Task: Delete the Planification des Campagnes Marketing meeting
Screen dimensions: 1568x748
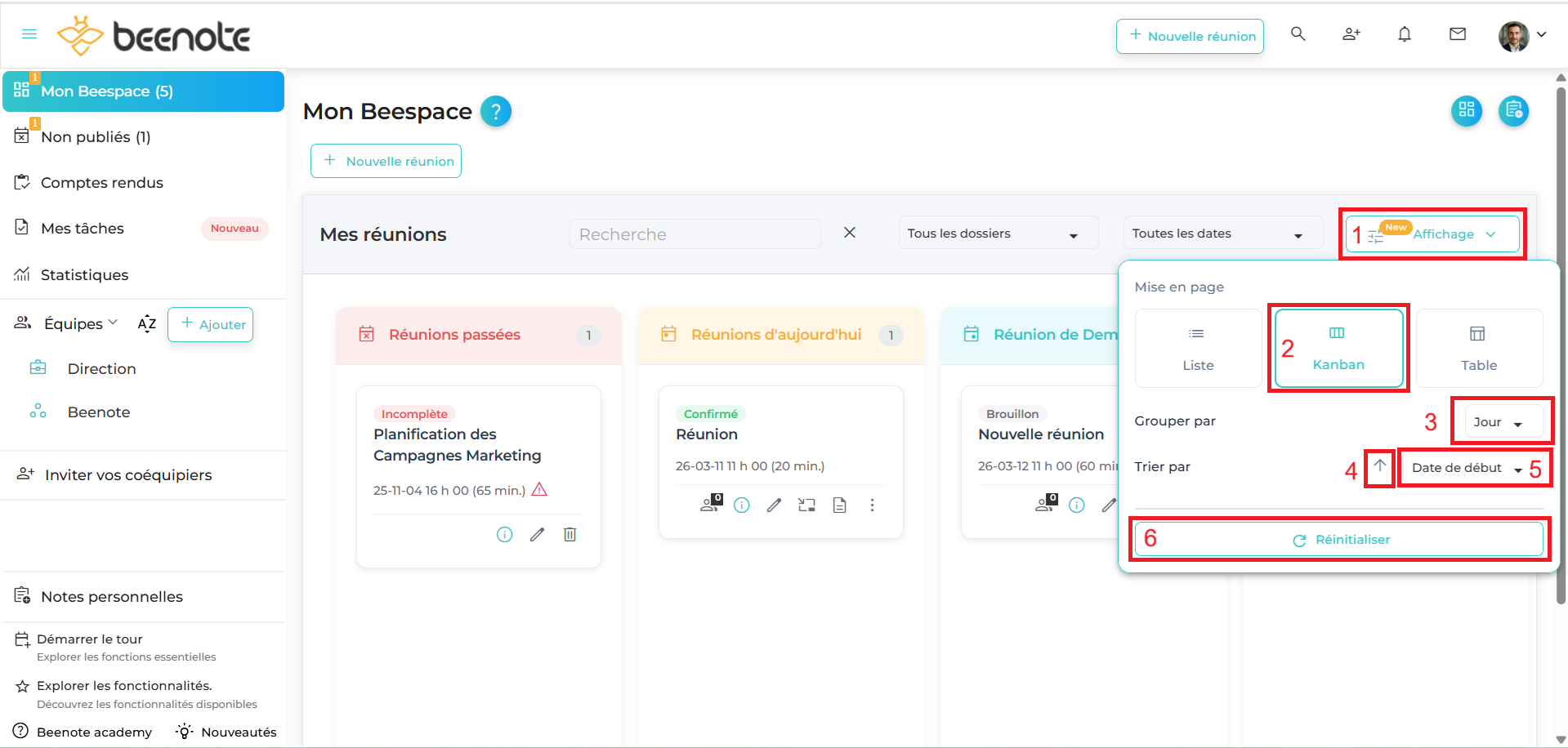Action: click(x=570, y=535)
